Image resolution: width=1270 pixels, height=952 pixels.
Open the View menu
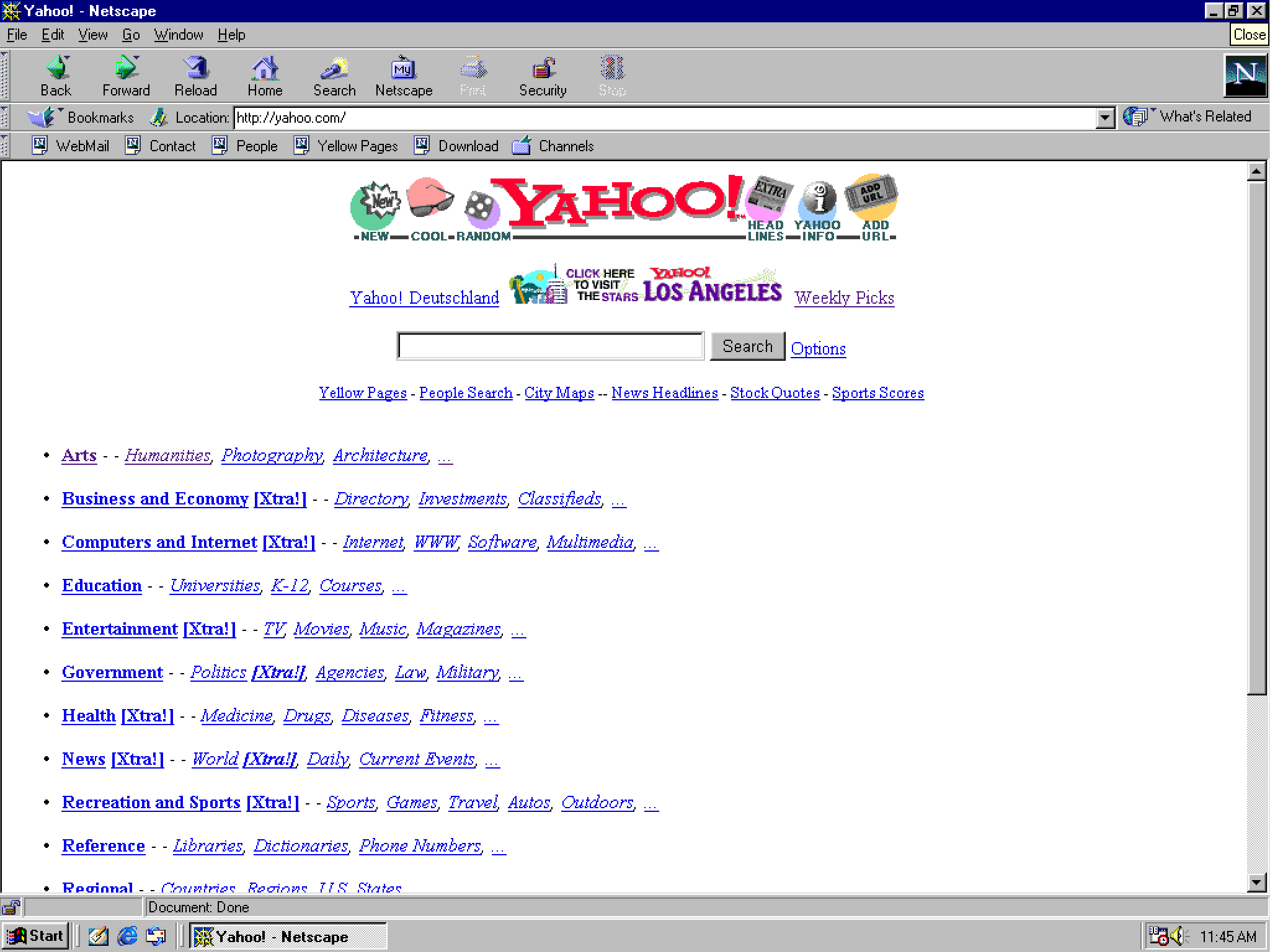pos(93,35)
